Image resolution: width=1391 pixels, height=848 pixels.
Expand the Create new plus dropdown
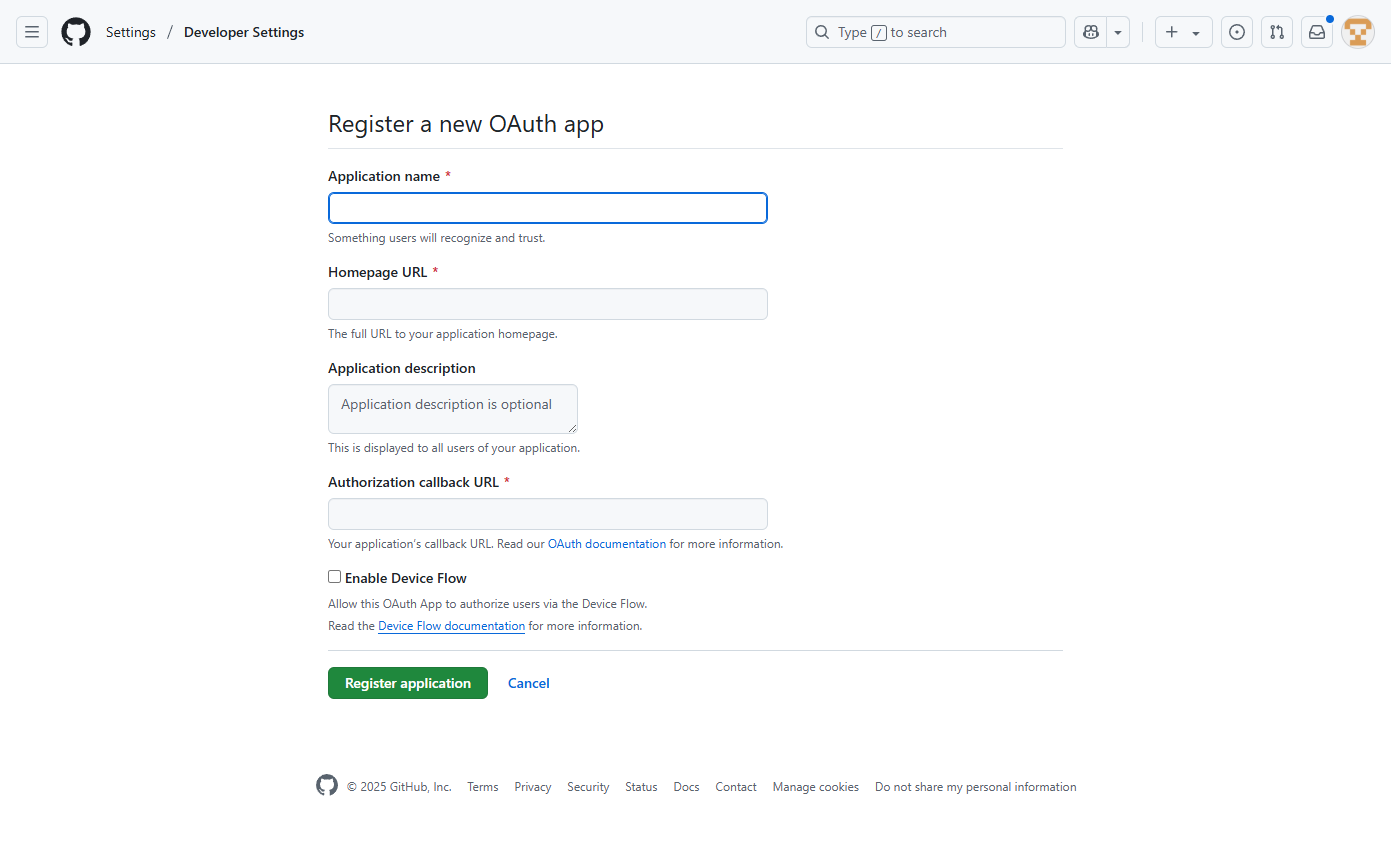click(1183, 32)
